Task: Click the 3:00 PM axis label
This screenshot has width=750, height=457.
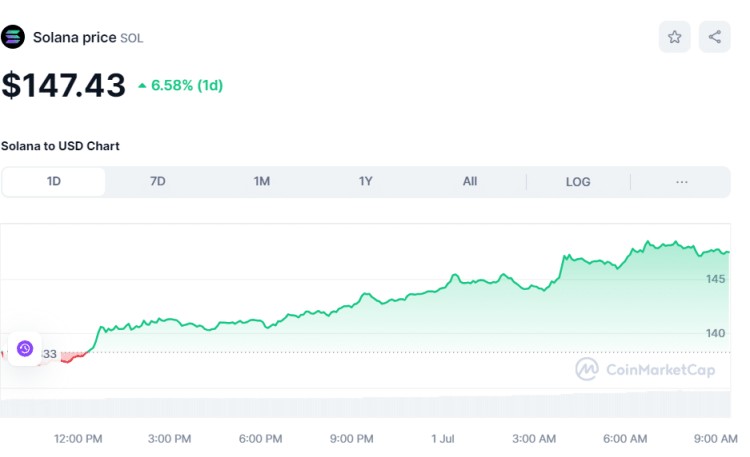Action: pos(169,439)
